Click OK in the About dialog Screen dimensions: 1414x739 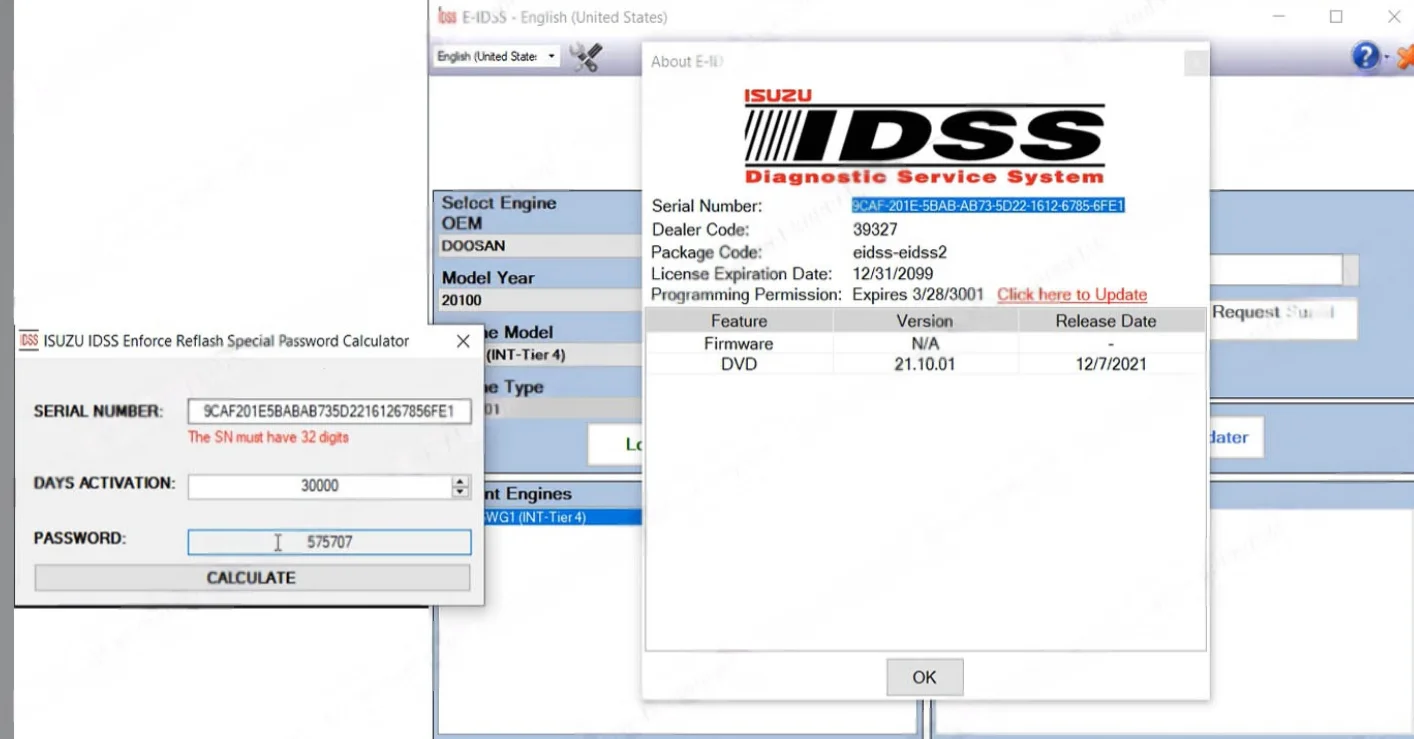point(924,677)
